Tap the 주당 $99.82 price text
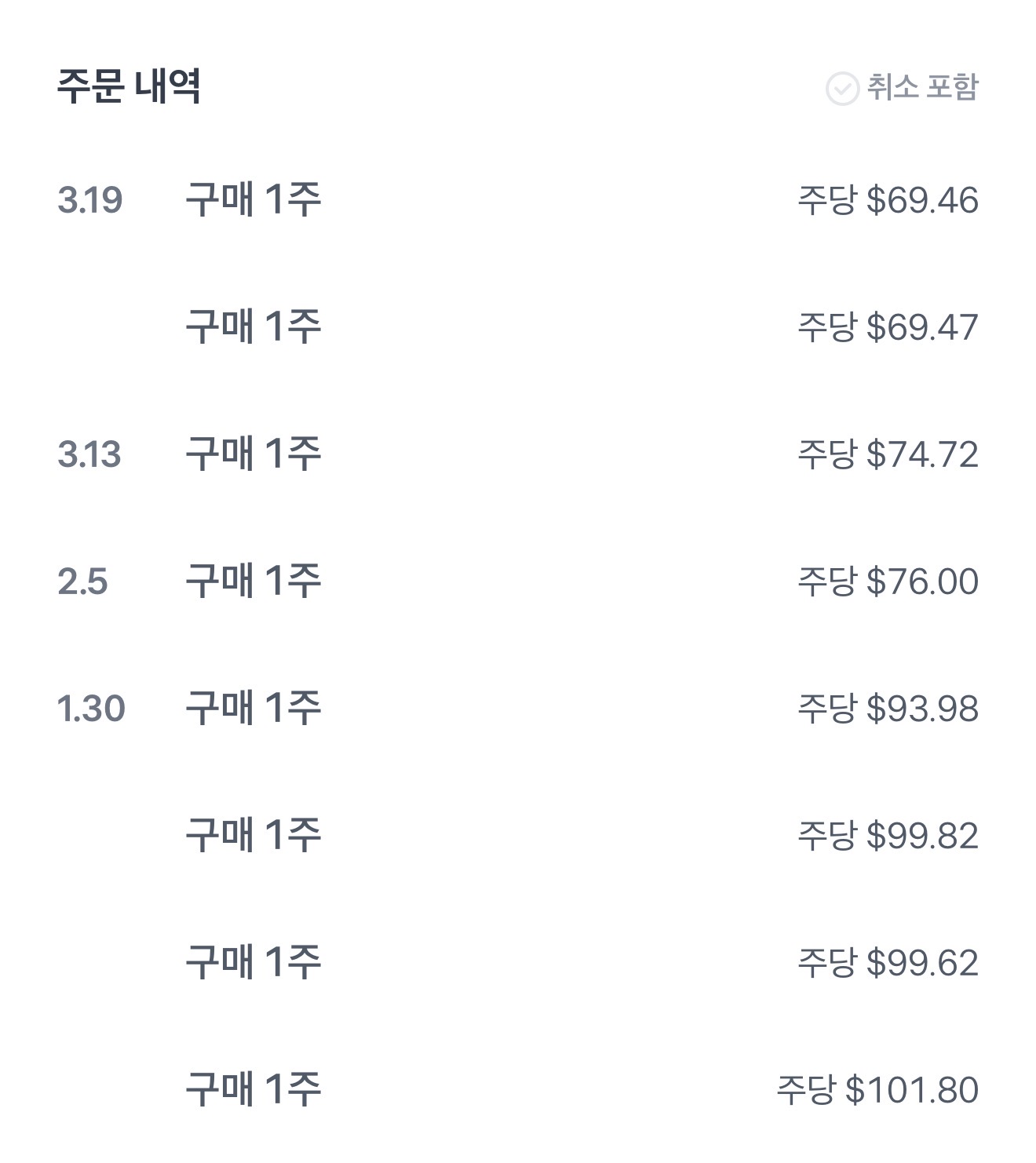The image size is (1036, 1163). (888, 836)
